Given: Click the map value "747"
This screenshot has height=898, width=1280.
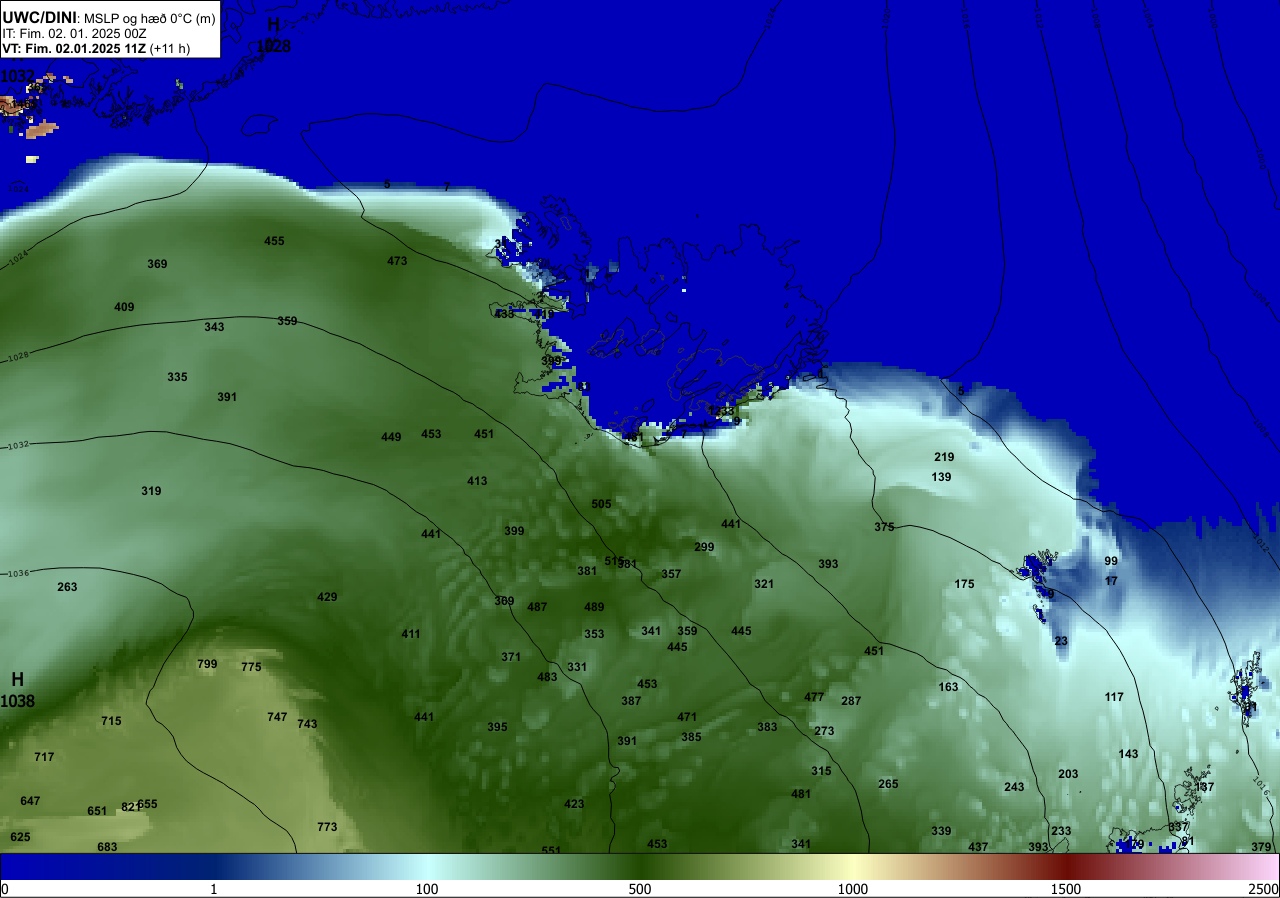Looking at the screenshot, I should pyautogui.click(x=277, y=717).
